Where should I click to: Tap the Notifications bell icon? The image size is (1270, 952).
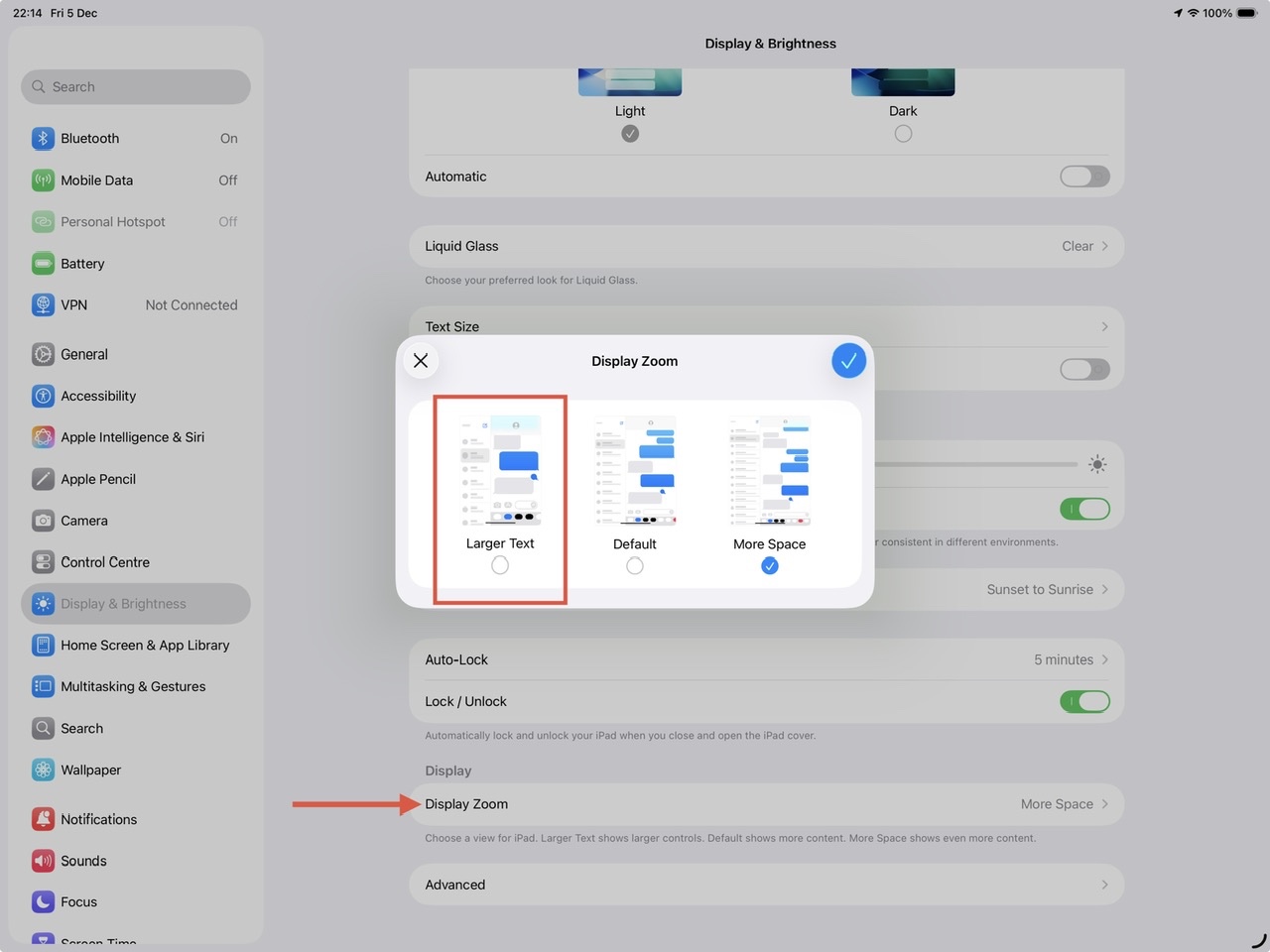43,819
